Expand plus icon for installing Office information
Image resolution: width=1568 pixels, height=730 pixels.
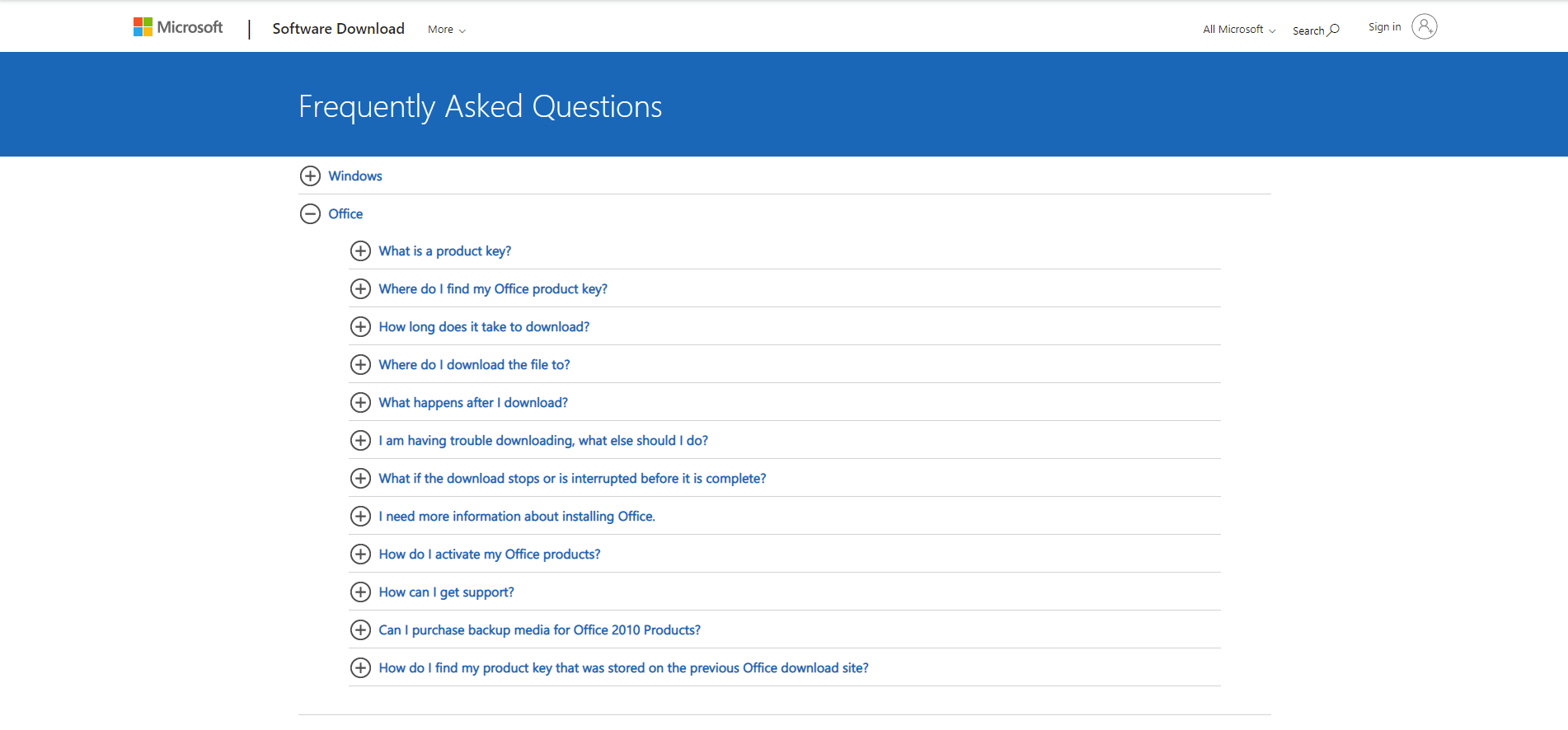point(360,517)
